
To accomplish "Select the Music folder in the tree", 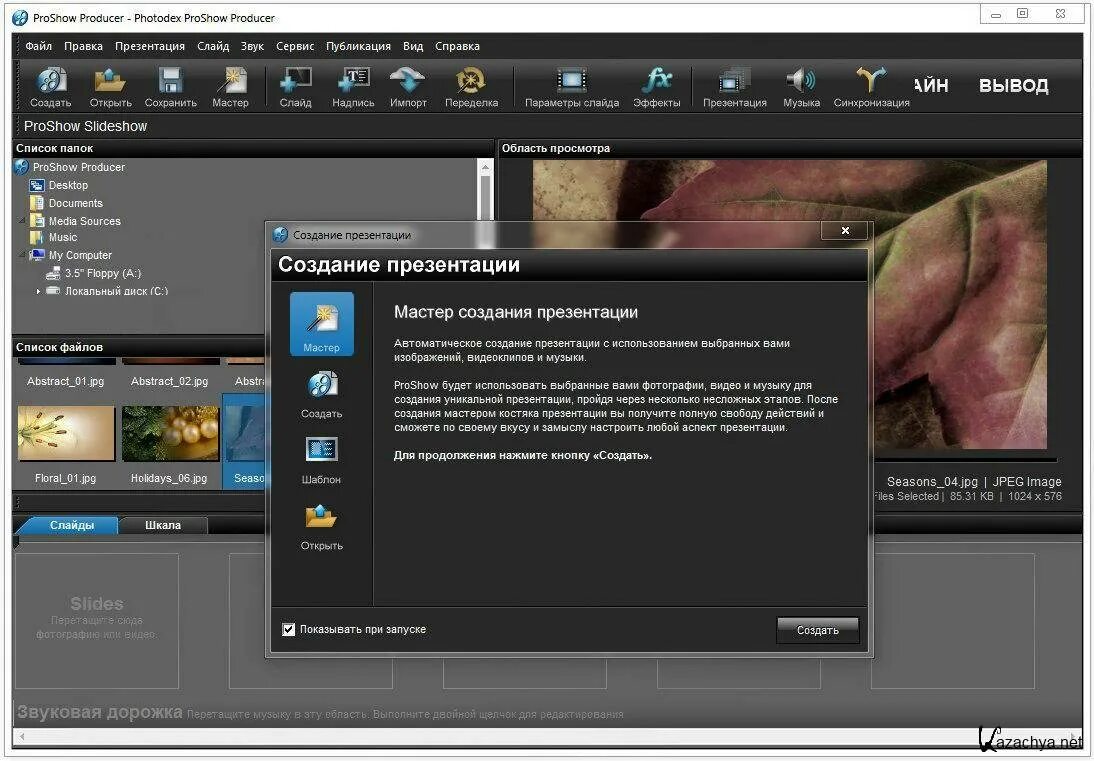I will pos(63,238).
